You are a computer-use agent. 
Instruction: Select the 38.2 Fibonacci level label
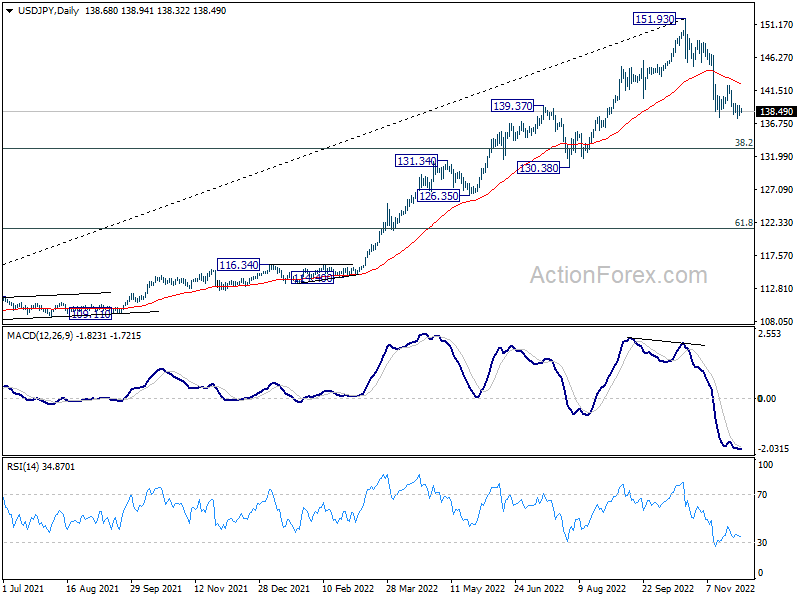click(743, 143)
